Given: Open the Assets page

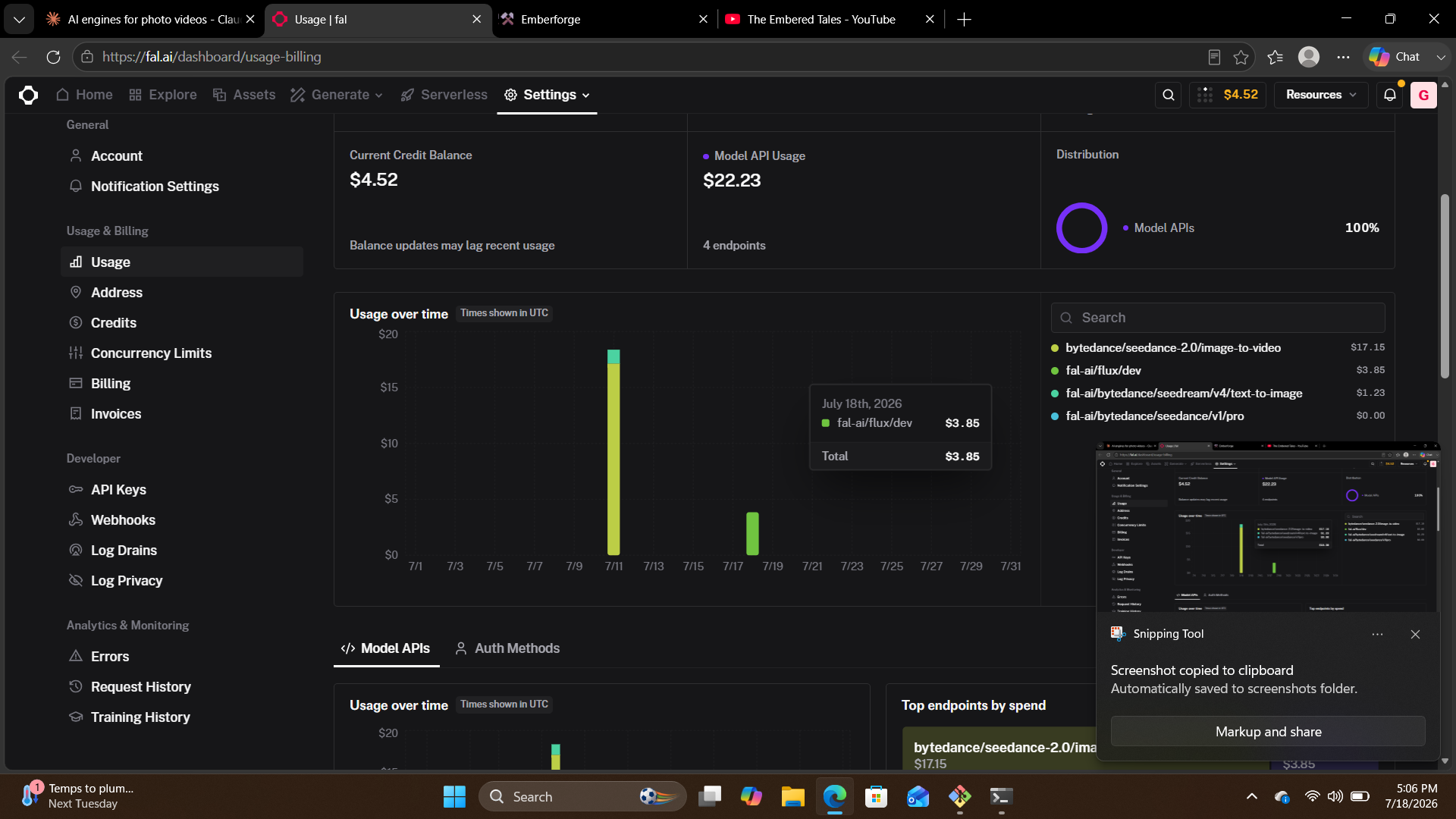Looking at the screenshot, I should 243,95.
